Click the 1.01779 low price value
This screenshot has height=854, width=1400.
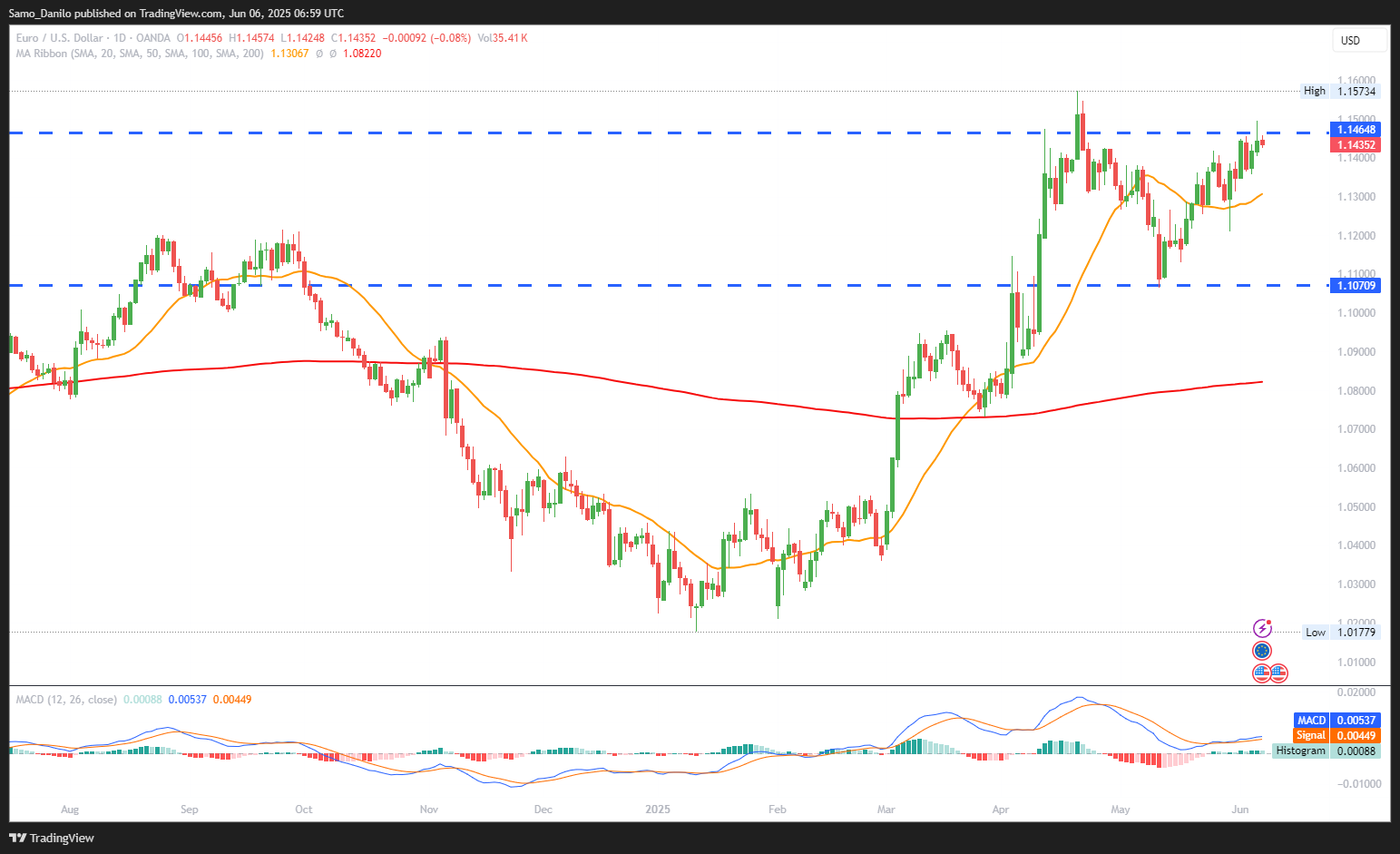tap(1356, 633)
